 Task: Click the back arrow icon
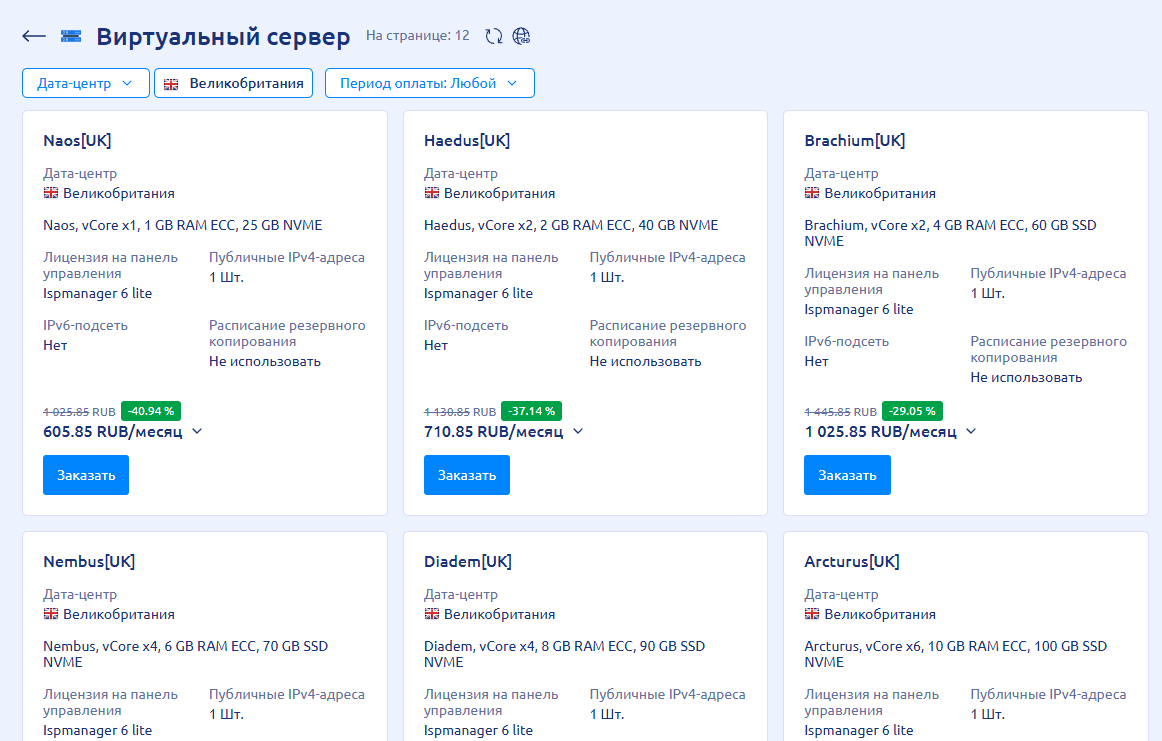click(34, 37)
